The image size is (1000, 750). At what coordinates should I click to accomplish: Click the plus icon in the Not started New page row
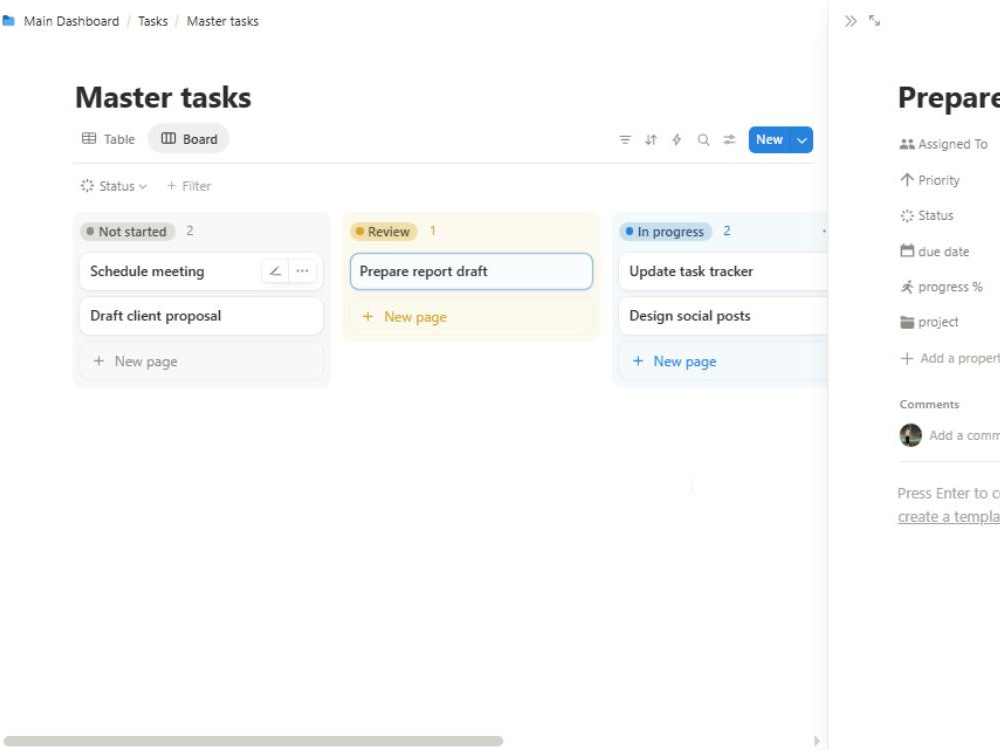99,361
